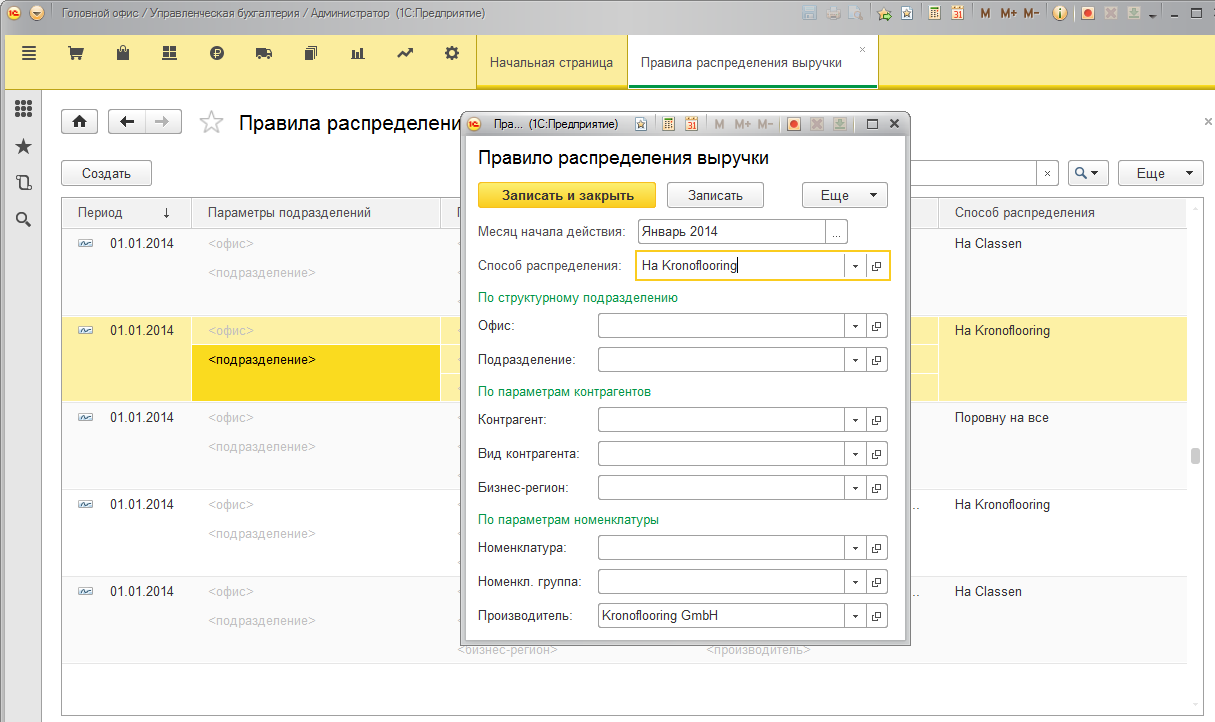Open the list search options dropdown

point(1088,173)
